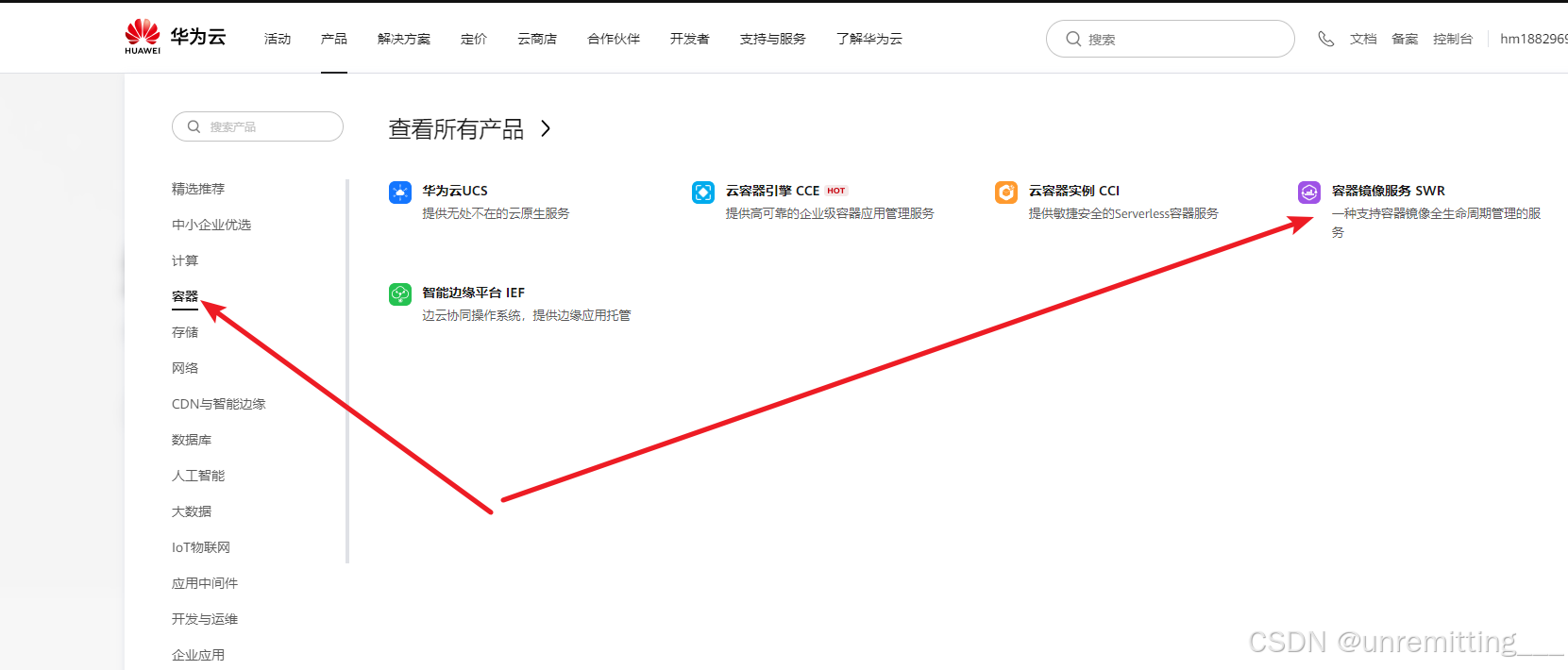Open the 活动 menu
Viewport: 1568px width, 670px height.
tap(278, 39)
